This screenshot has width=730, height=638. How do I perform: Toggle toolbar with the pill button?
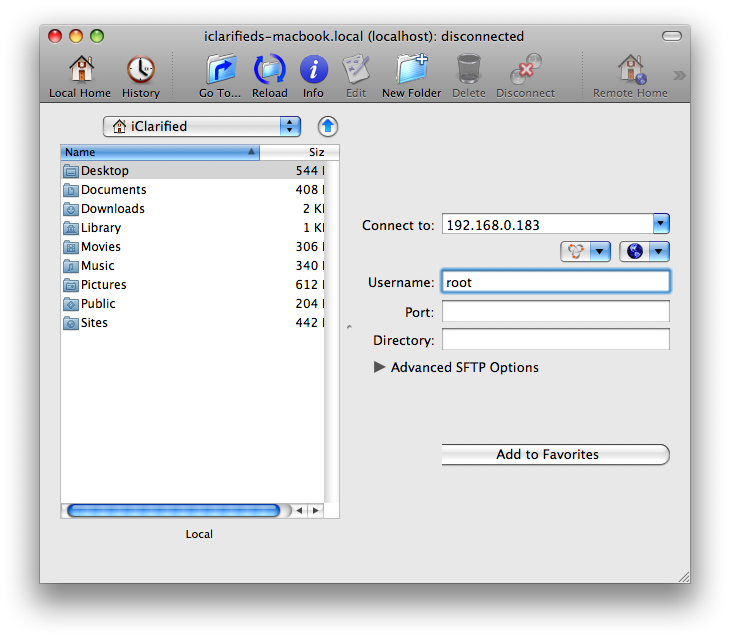[672, 36]
